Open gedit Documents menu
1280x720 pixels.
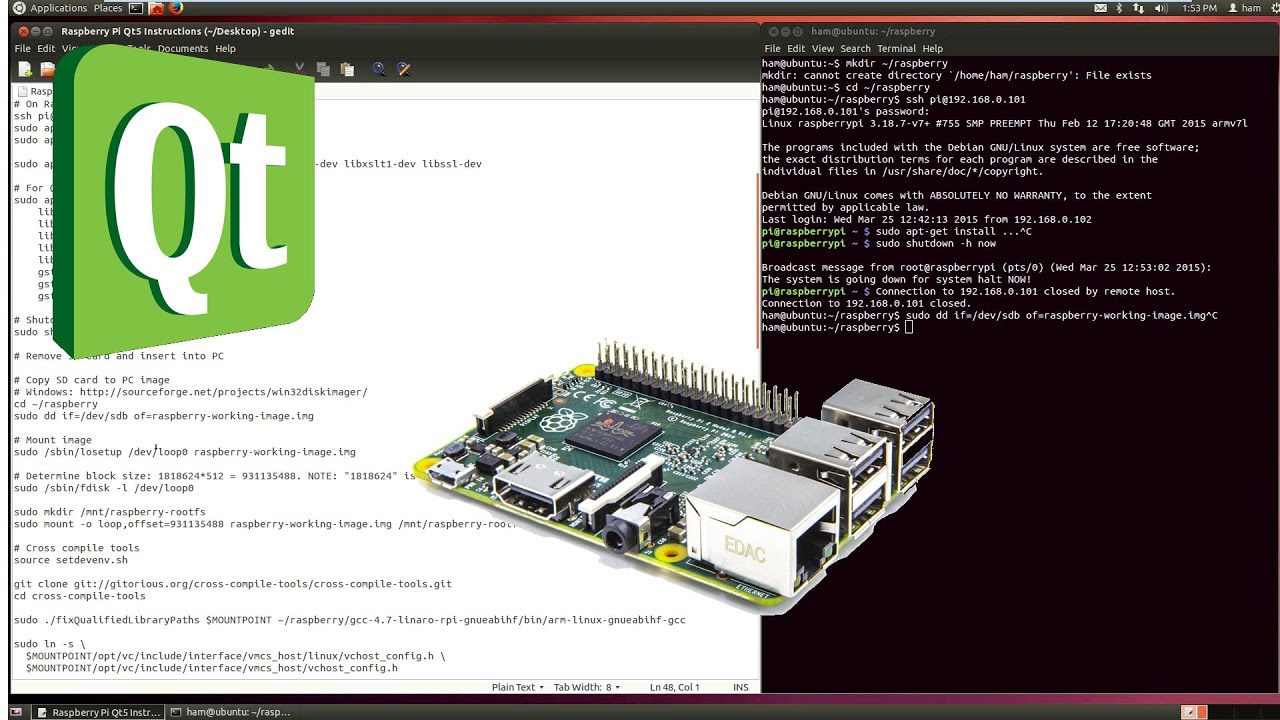point(183,48)
